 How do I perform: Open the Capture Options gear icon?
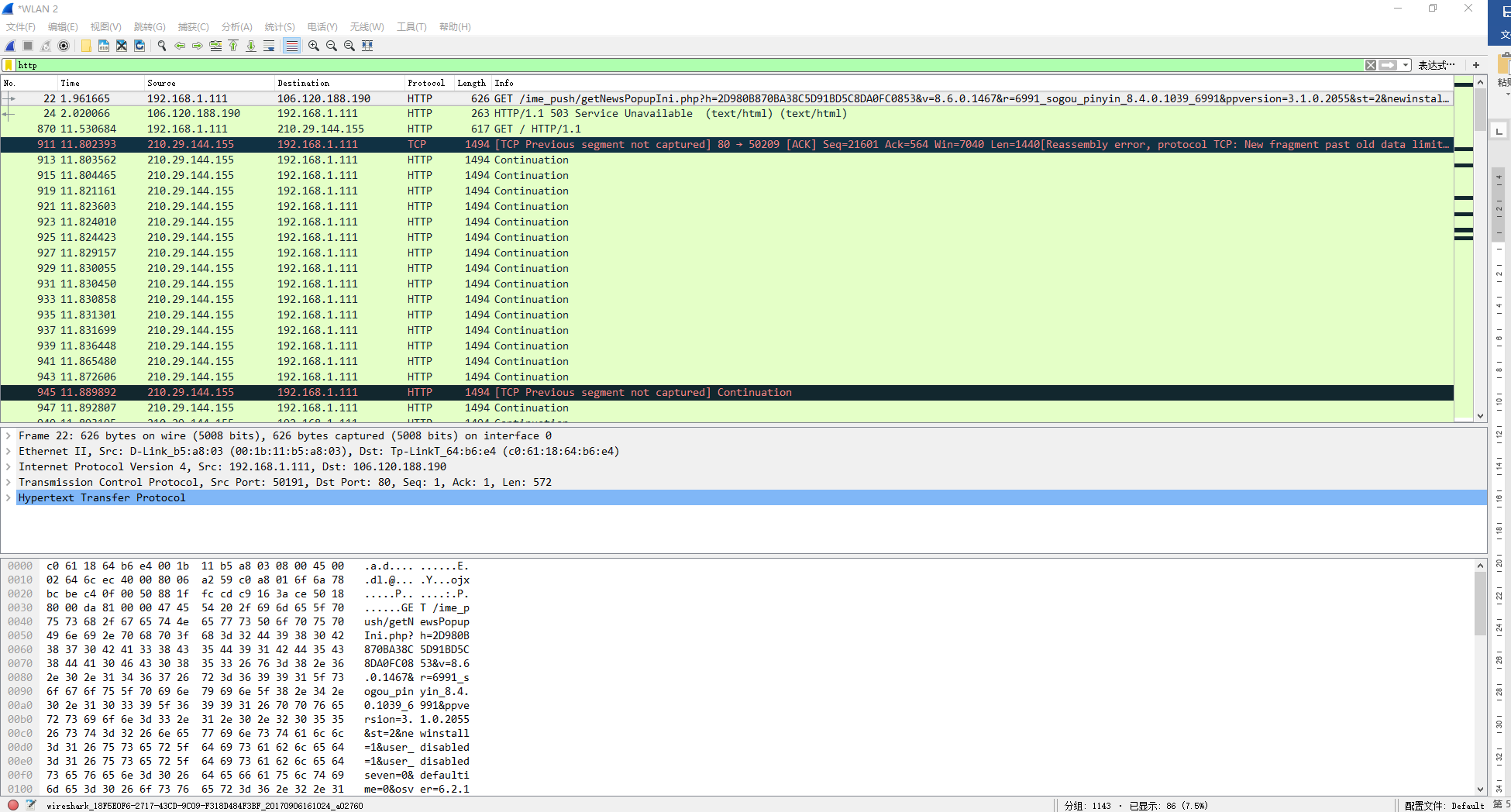(63, 46)
